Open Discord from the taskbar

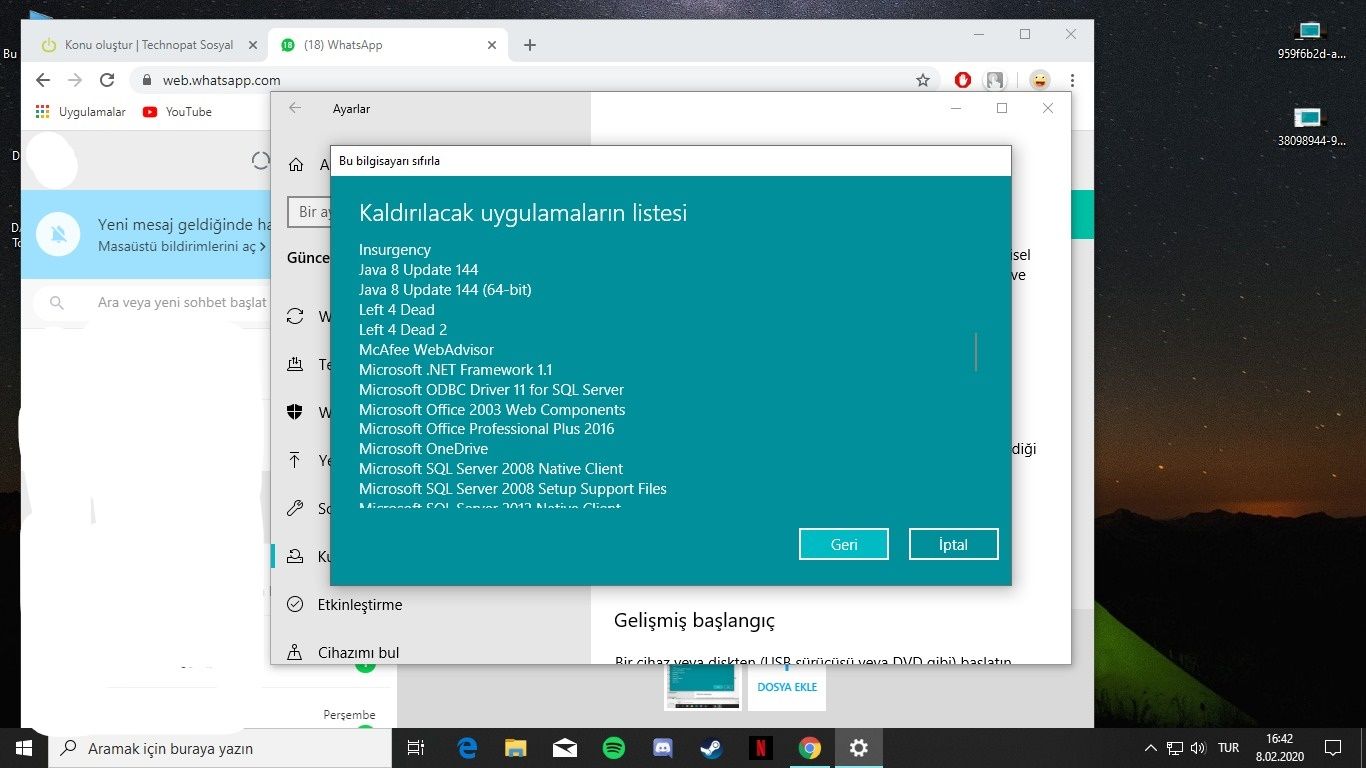[x=662, y=748]
